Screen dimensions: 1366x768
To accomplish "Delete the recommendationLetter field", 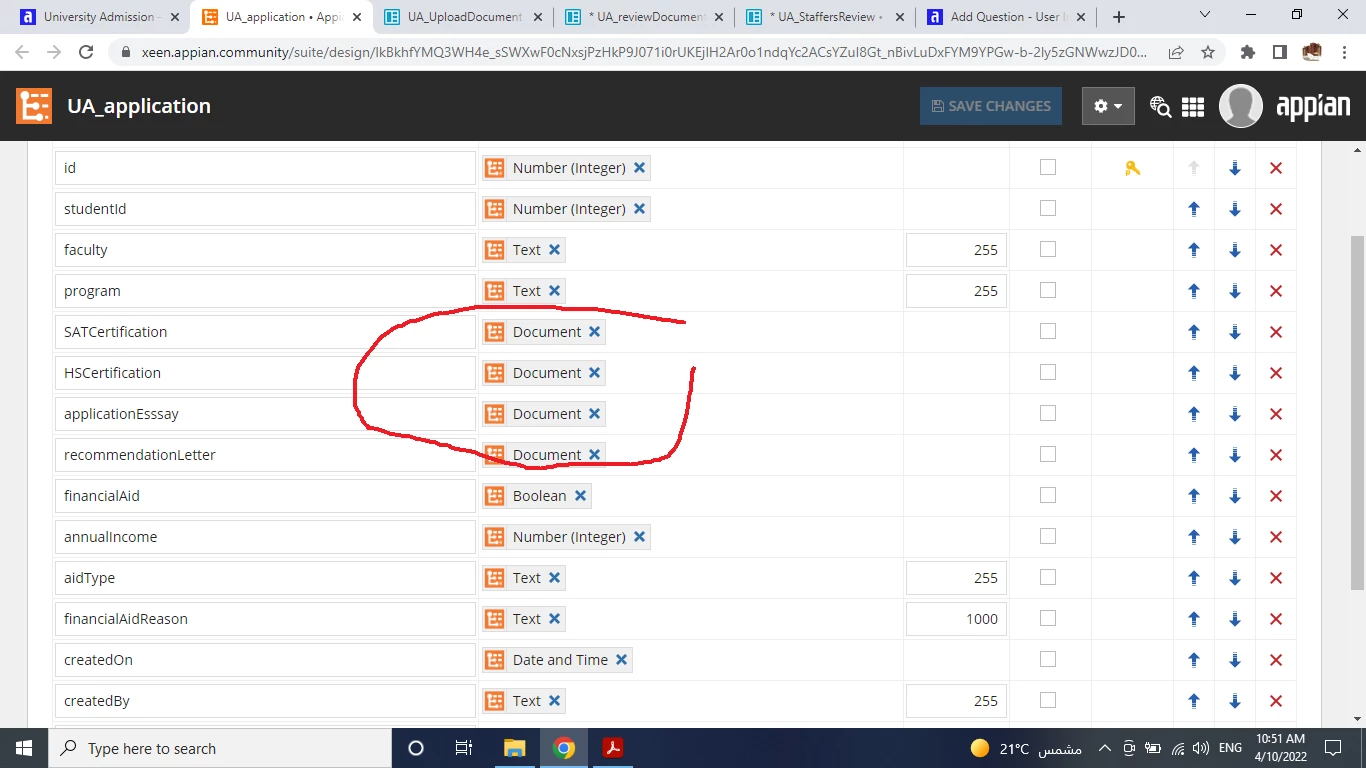I will pos(1276,455).
